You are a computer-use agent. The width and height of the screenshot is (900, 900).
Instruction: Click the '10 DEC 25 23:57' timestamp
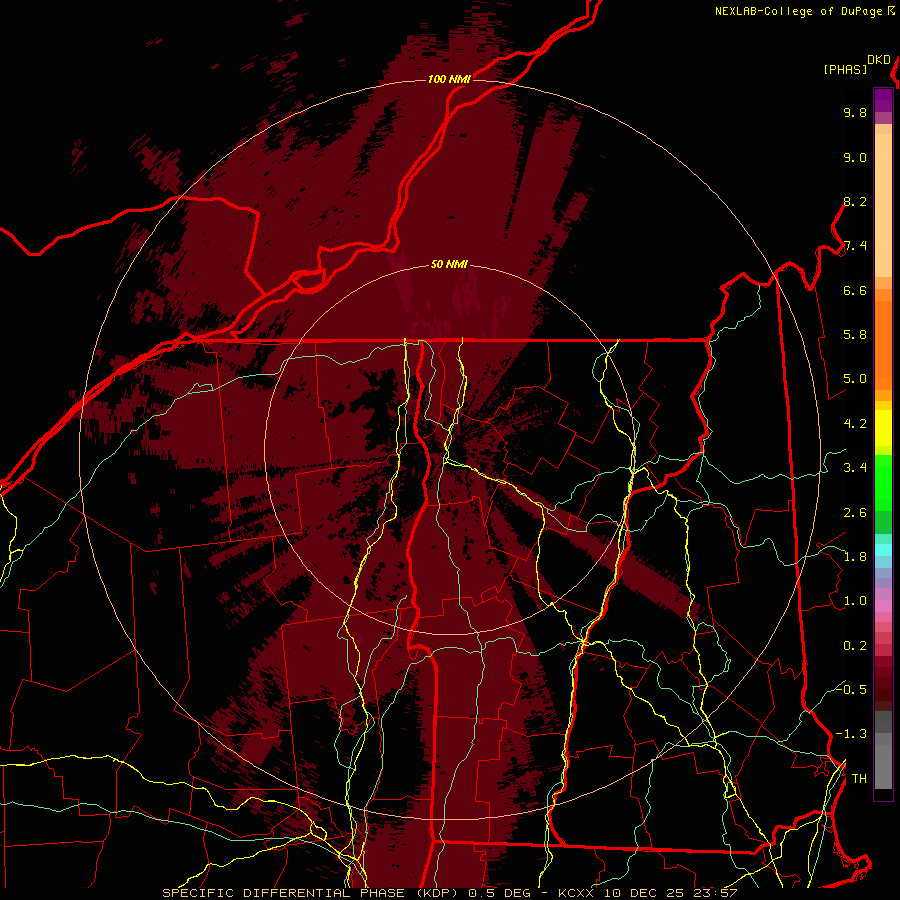point(670,893)
